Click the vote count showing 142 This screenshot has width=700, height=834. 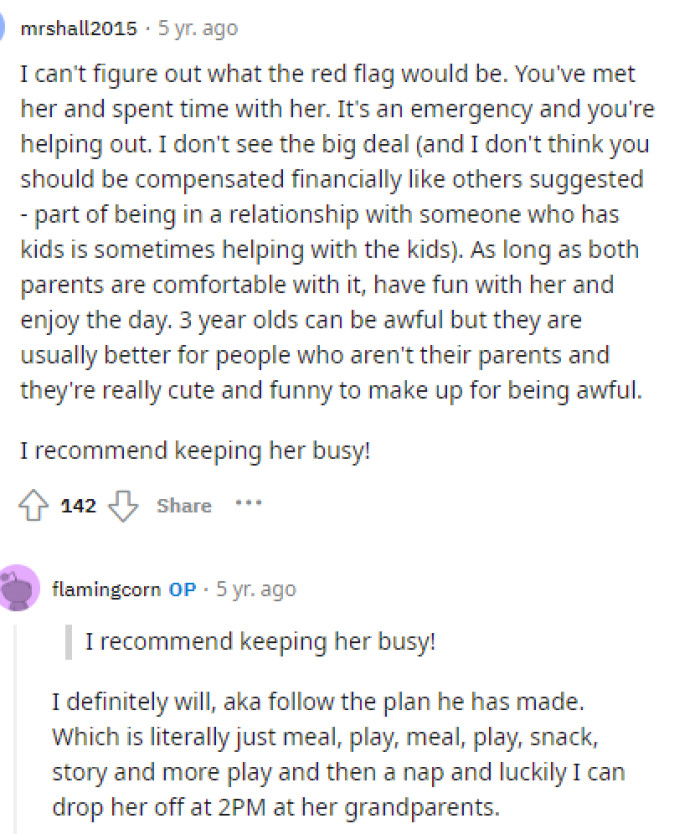pos(77,506)
